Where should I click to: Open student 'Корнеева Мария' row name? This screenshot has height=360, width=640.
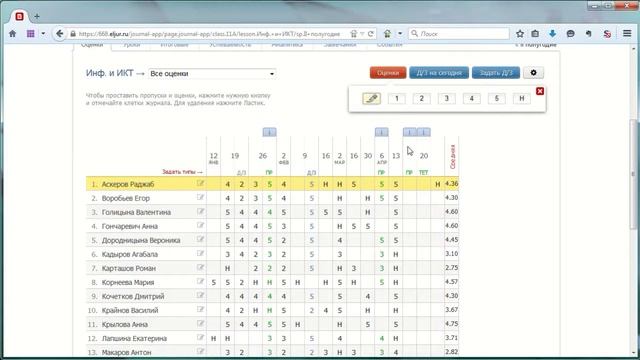(x=128, y=282)
